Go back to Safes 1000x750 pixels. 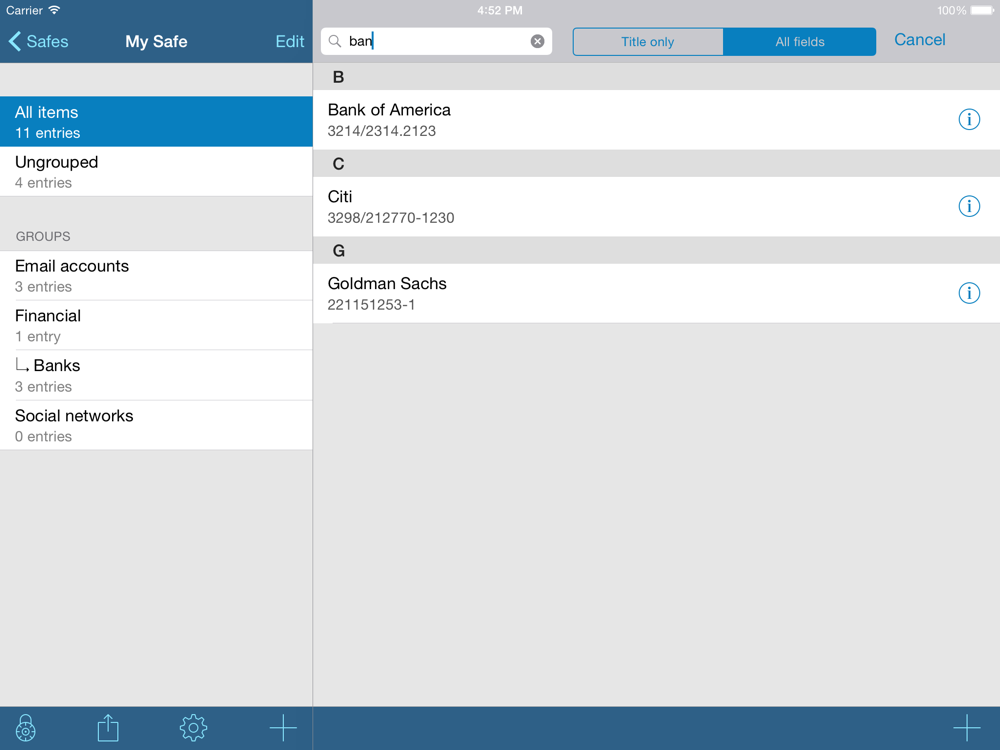coord(38,41)
